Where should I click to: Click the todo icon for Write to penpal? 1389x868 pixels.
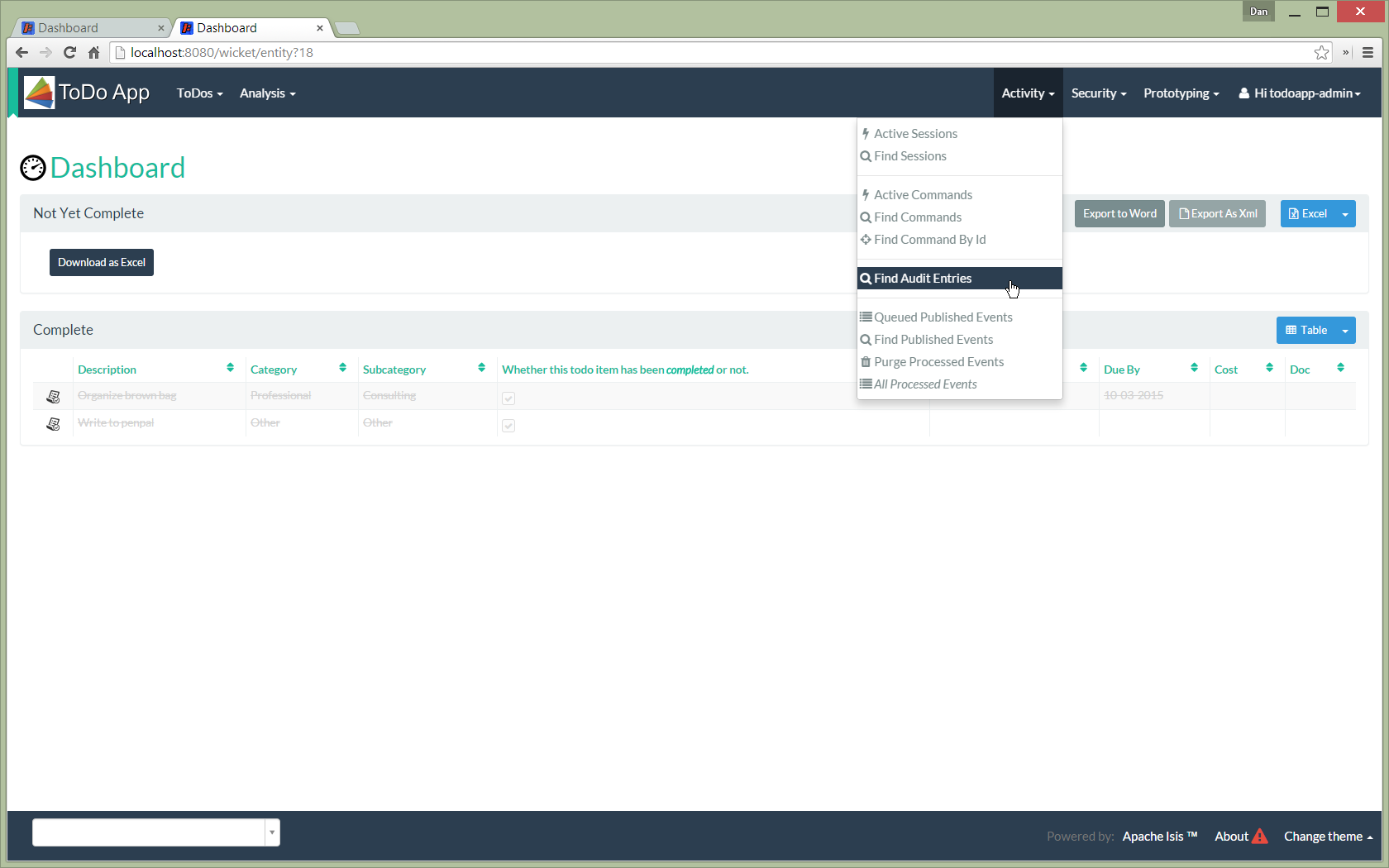coord(54,424)
